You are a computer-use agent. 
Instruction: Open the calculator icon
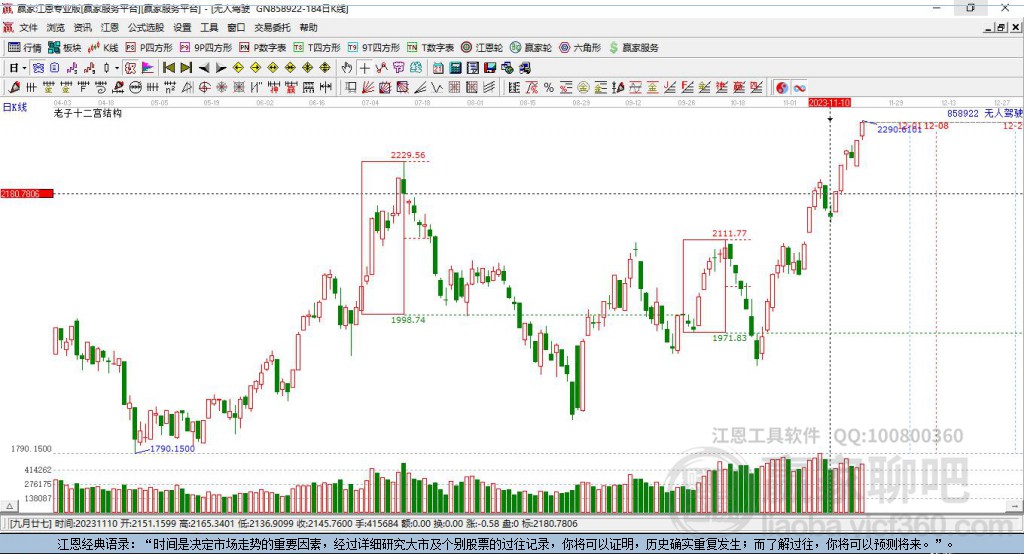tap(456, 68)
